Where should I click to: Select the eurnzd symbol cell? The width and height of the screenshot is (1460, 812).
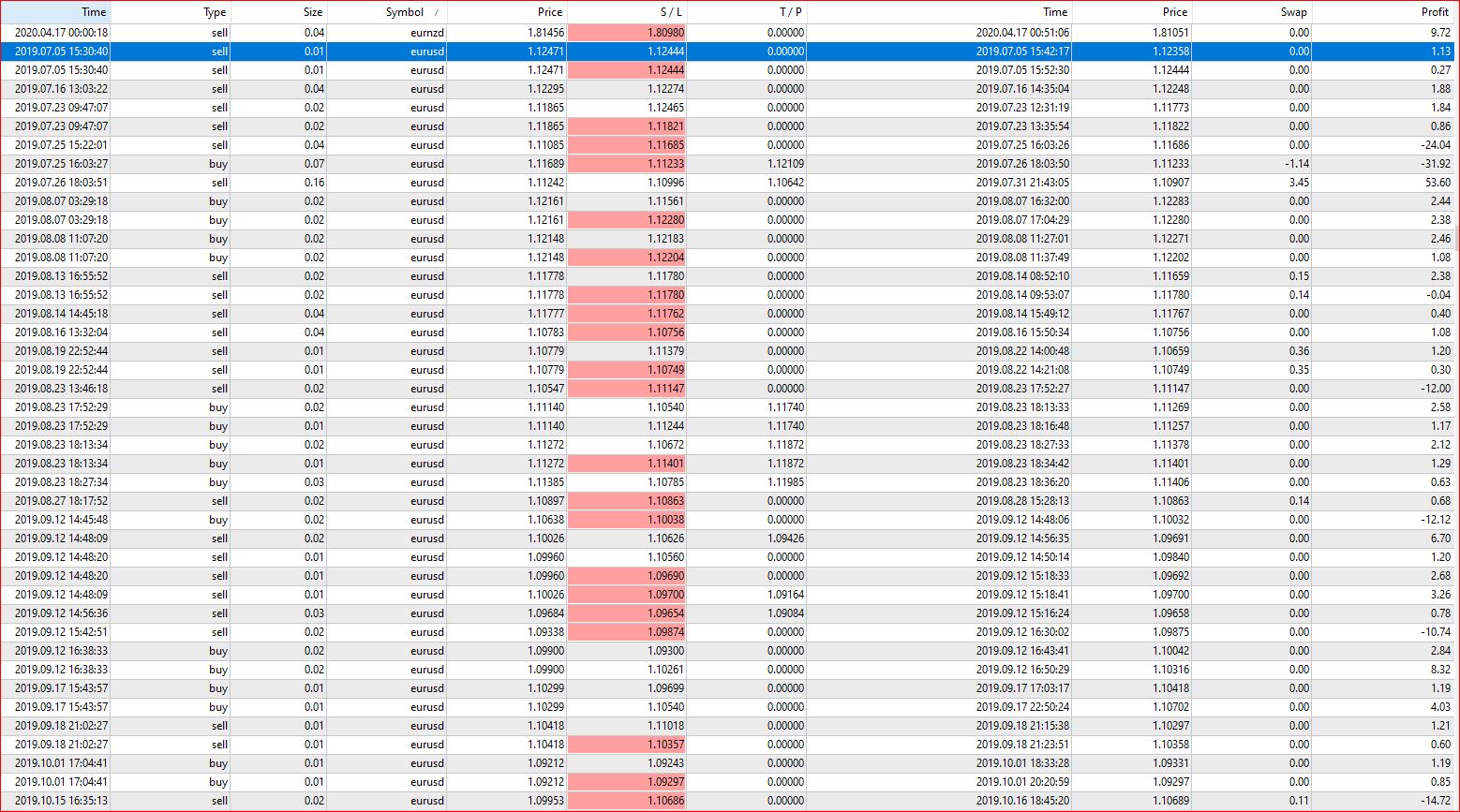coord(426,33)
